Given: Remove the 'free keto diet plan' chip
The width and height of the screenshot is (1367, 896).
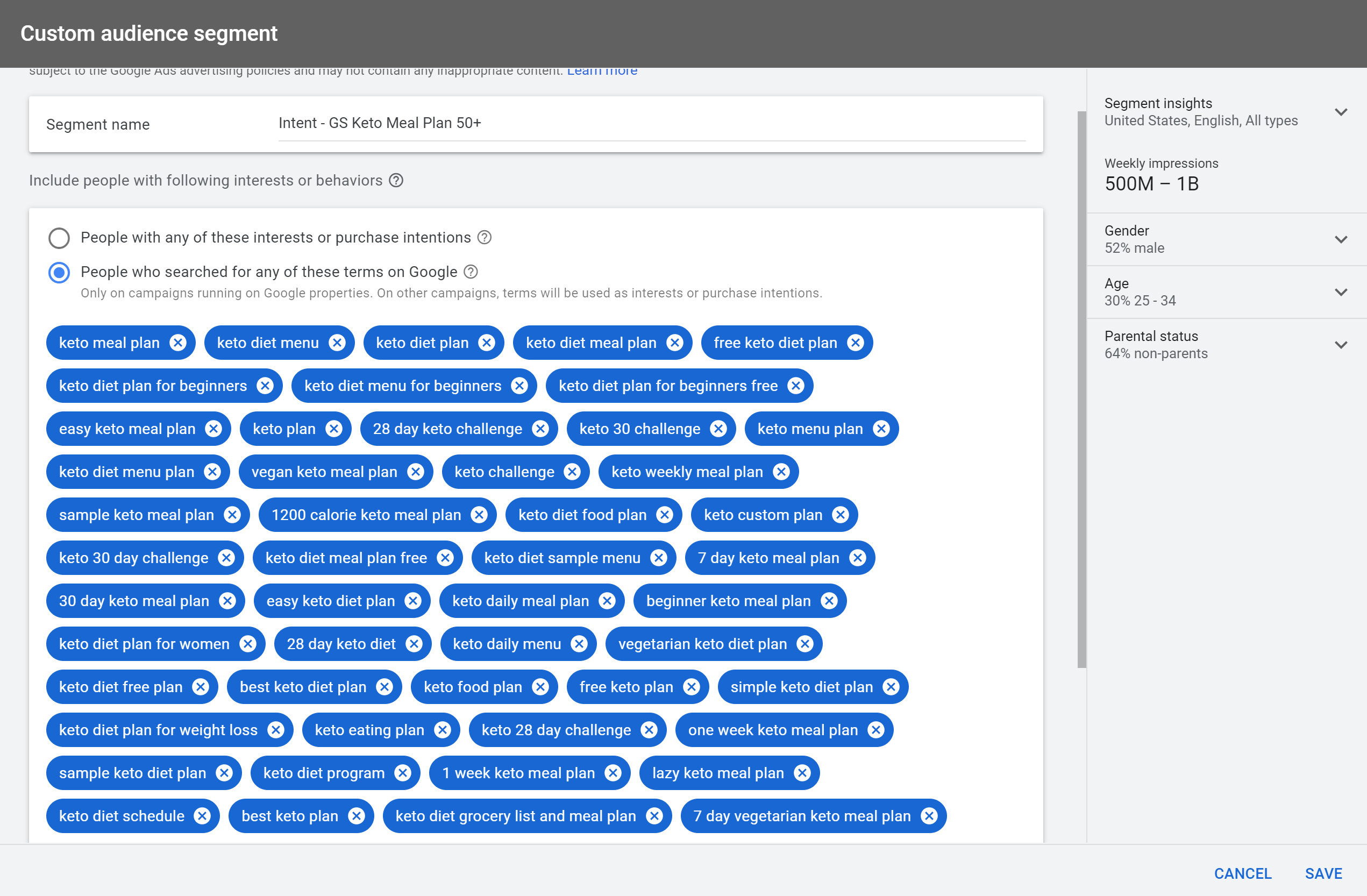Looking at the screenshot, I should point(855,343).
